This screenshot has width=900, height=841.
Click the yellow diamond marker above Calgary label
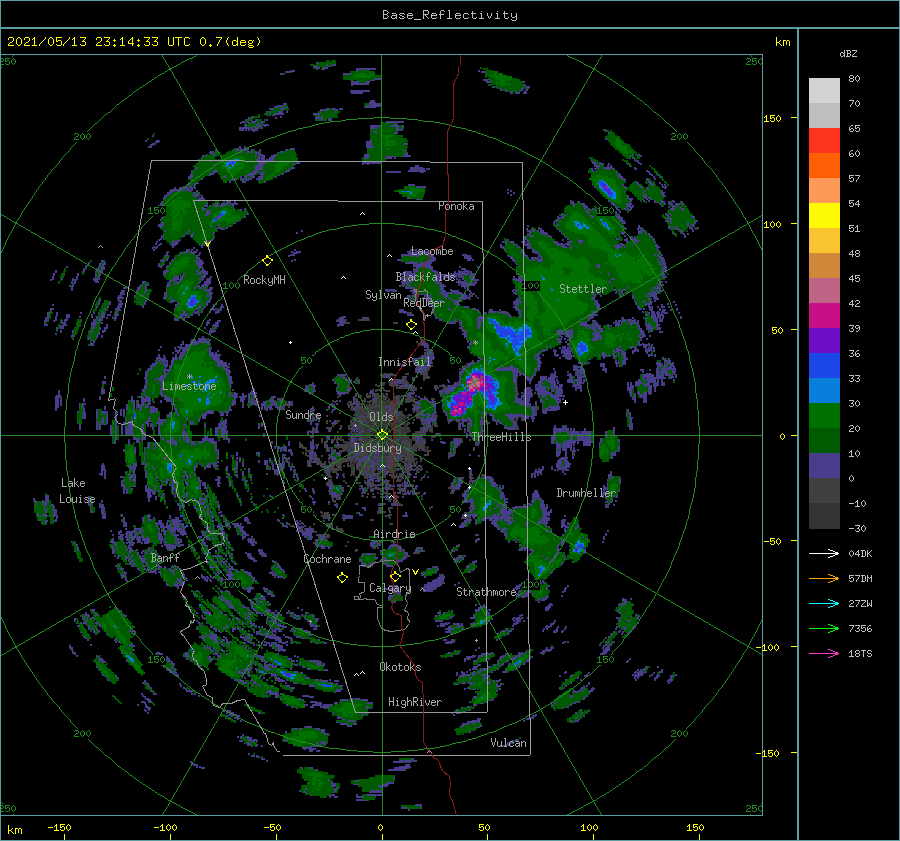click(395, 576)
